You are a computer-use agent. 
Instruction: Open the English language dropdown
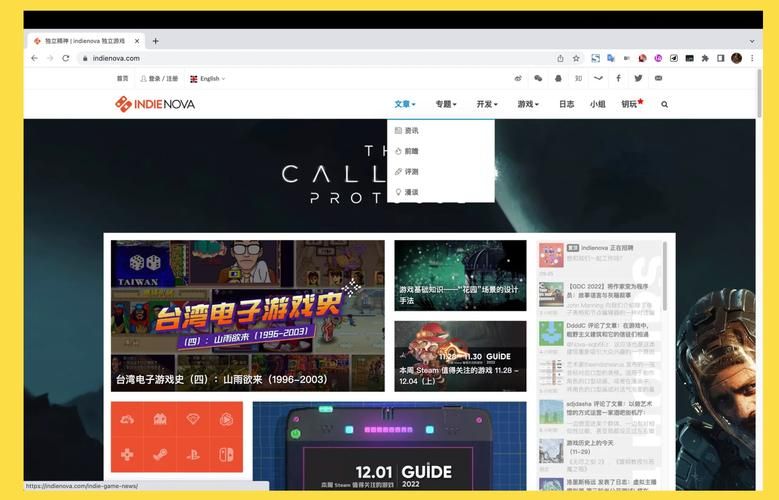(208, 79)
